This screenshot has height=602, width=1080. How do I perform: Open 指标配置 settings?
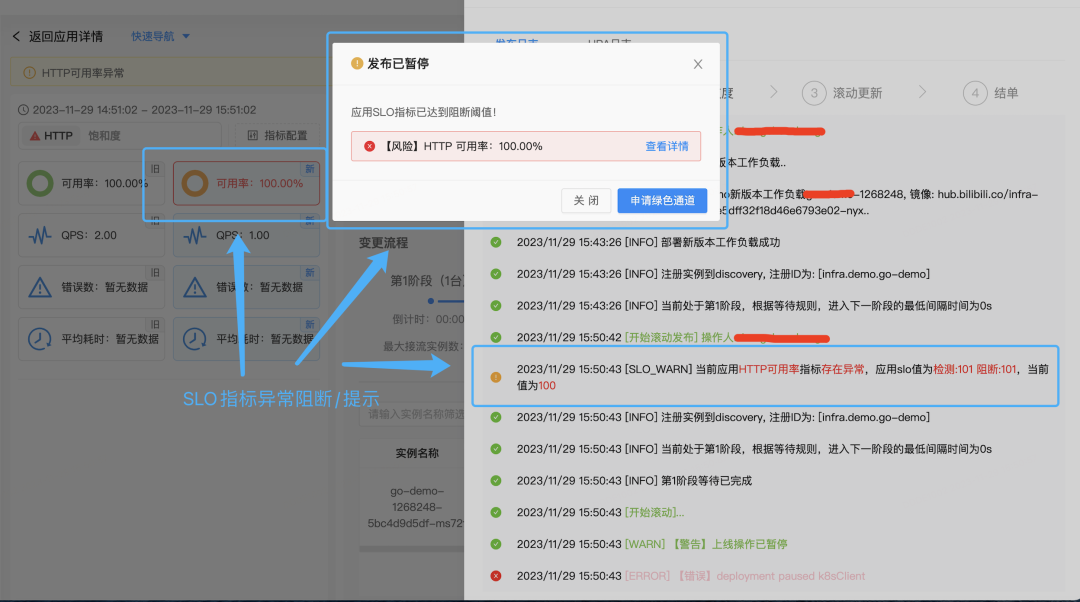pyautogui.click(x=277, y=135)
